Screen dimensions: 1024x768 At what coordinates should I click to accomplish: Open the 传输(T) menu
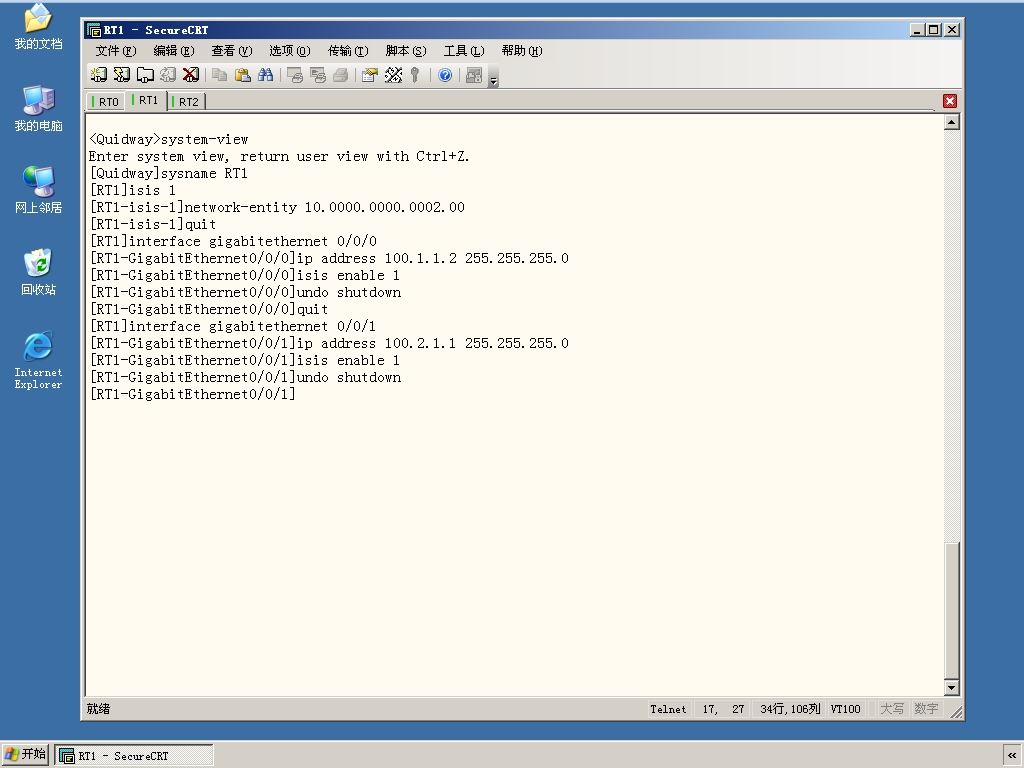(x=348, y=51)
